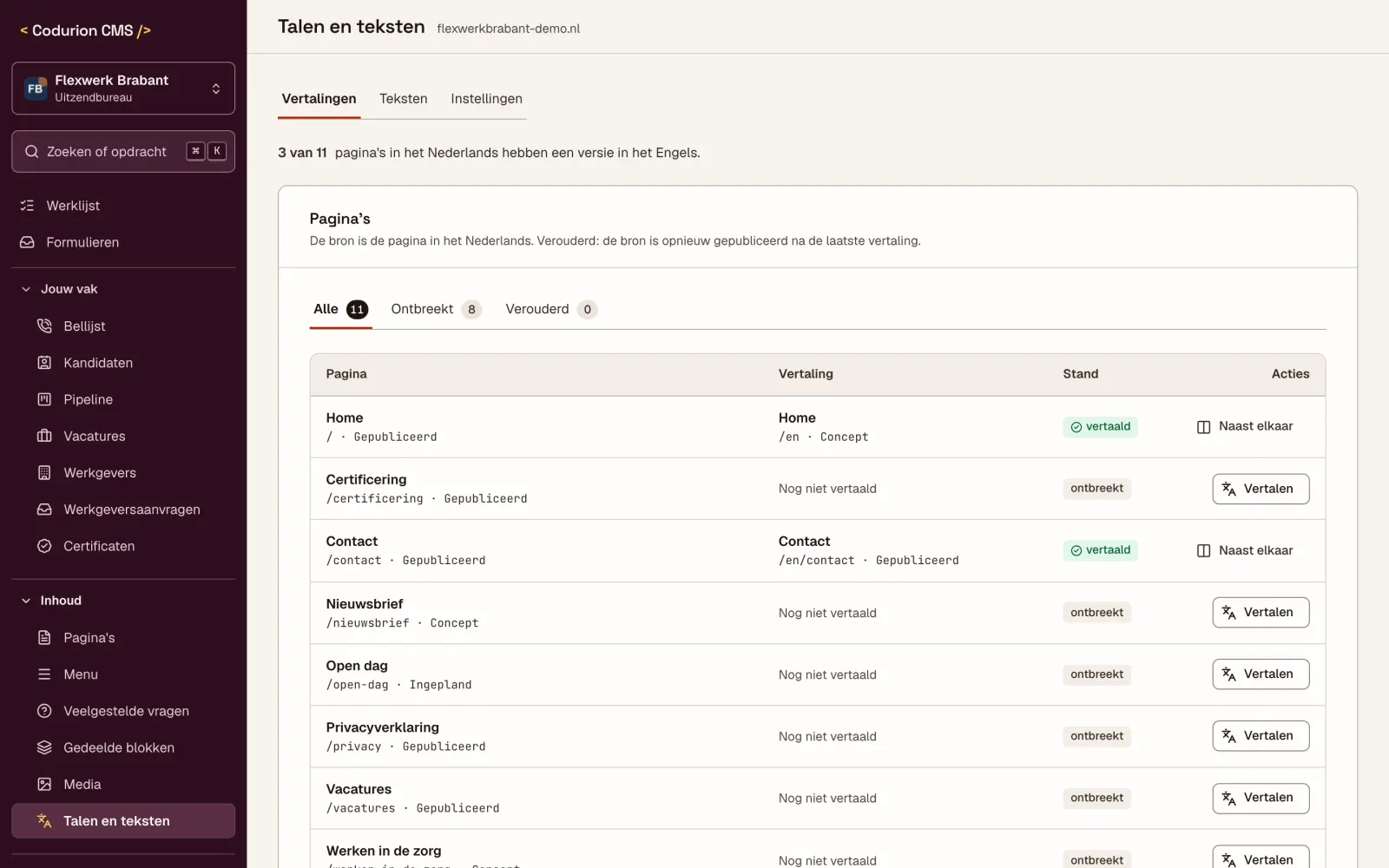Click the ontbreekt badge in Certificering row

coord(1096,489)
